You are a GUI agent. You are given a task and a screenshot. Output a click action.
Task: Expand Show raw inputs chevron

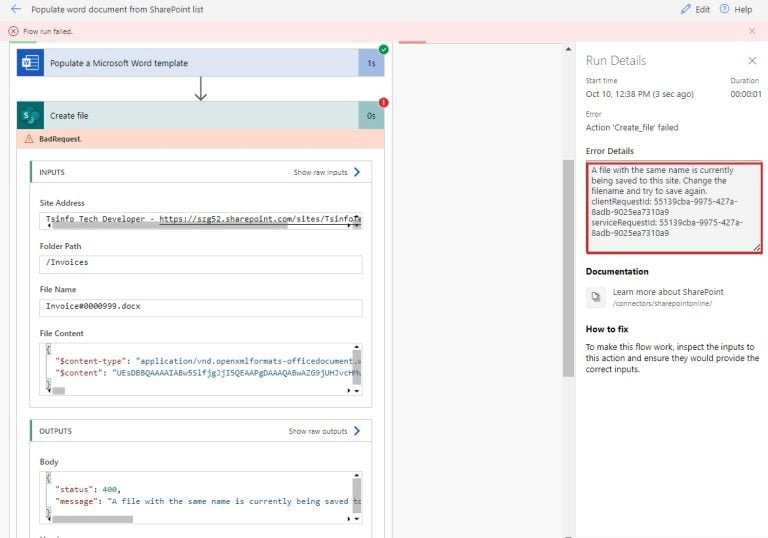coord(357,172)
